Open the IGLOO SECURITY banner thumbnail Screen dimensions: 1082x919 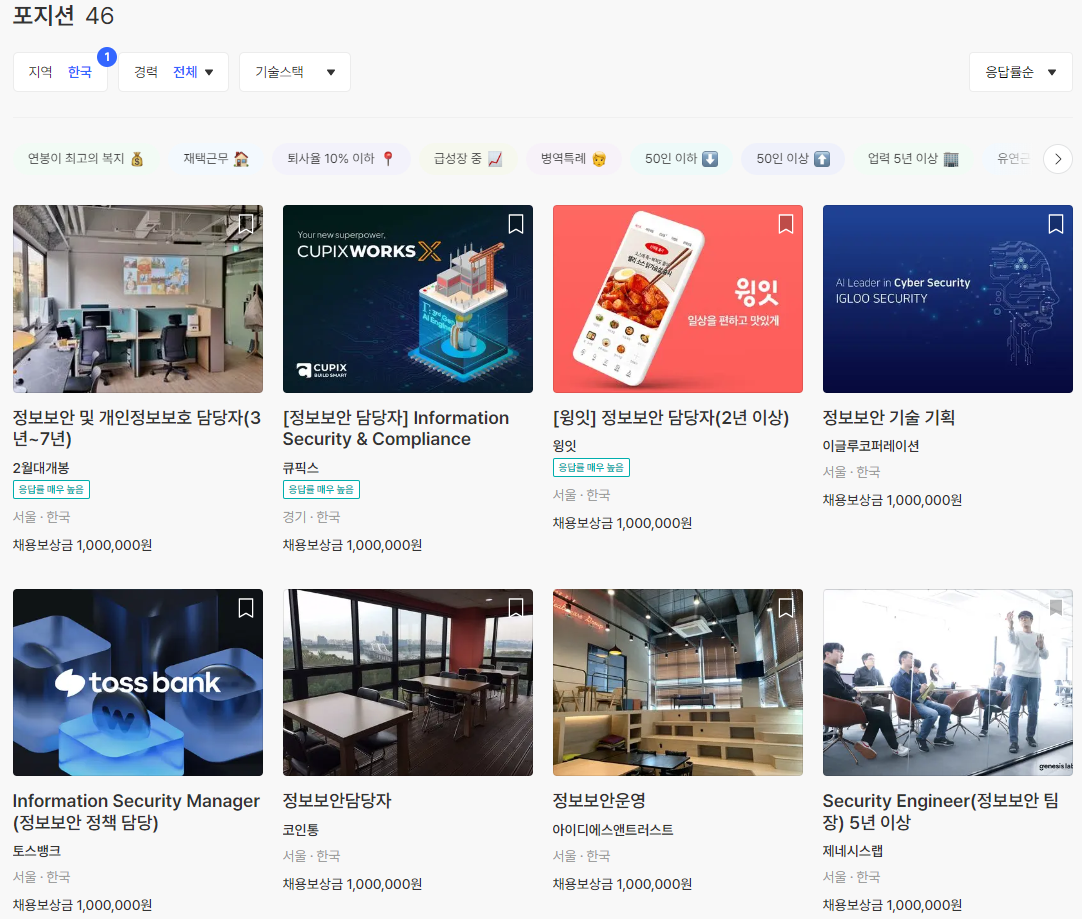click(x=947, y=299)
